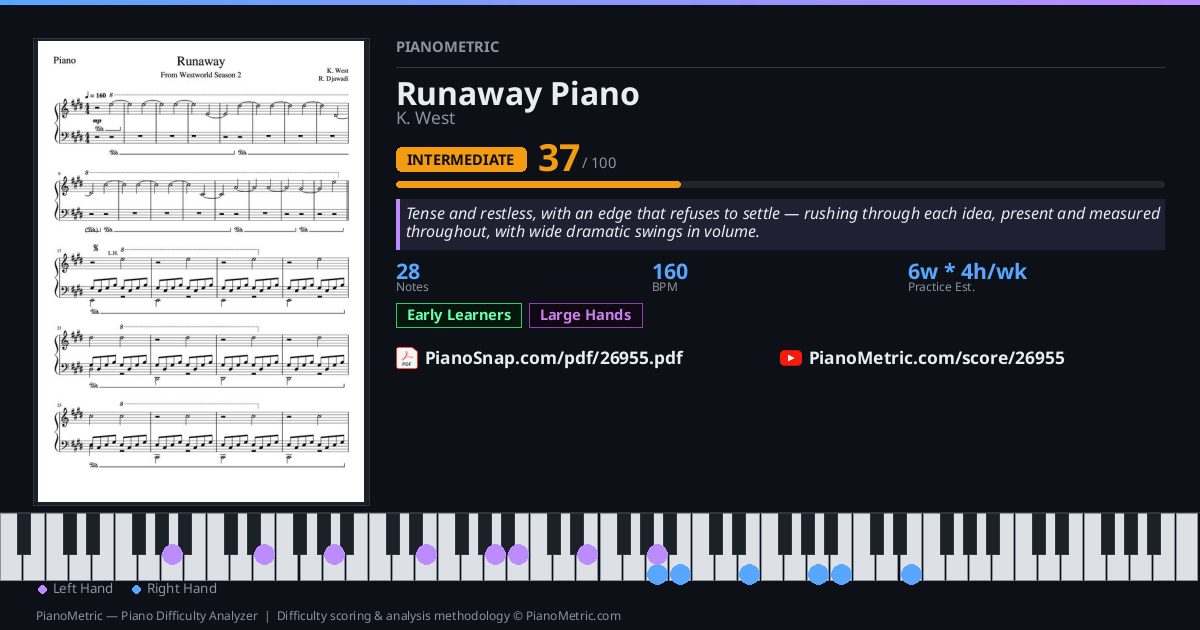Screen dimensions: 1200x630
Task: Click the red PDF file icon
Action: 407,358
